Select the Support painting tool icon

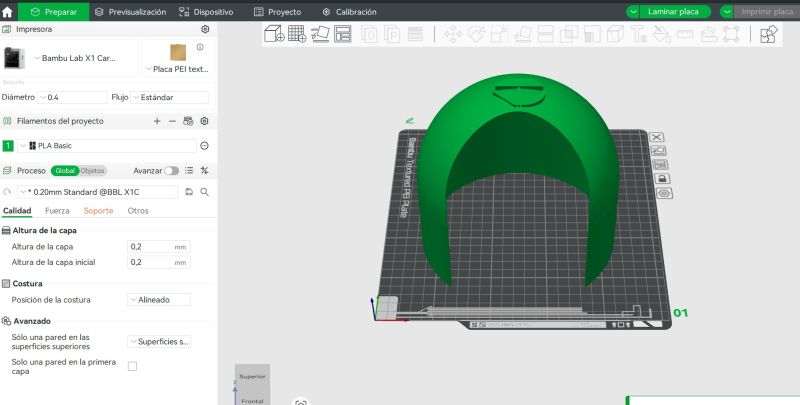(x=592, y=35)
